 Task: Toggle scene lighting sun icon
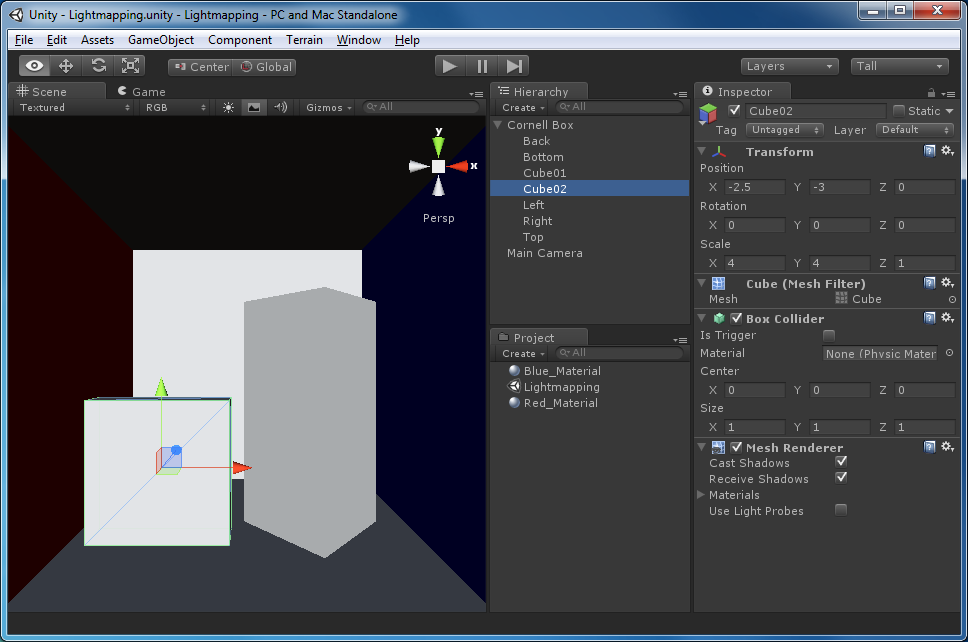click(x=228, y=107)
